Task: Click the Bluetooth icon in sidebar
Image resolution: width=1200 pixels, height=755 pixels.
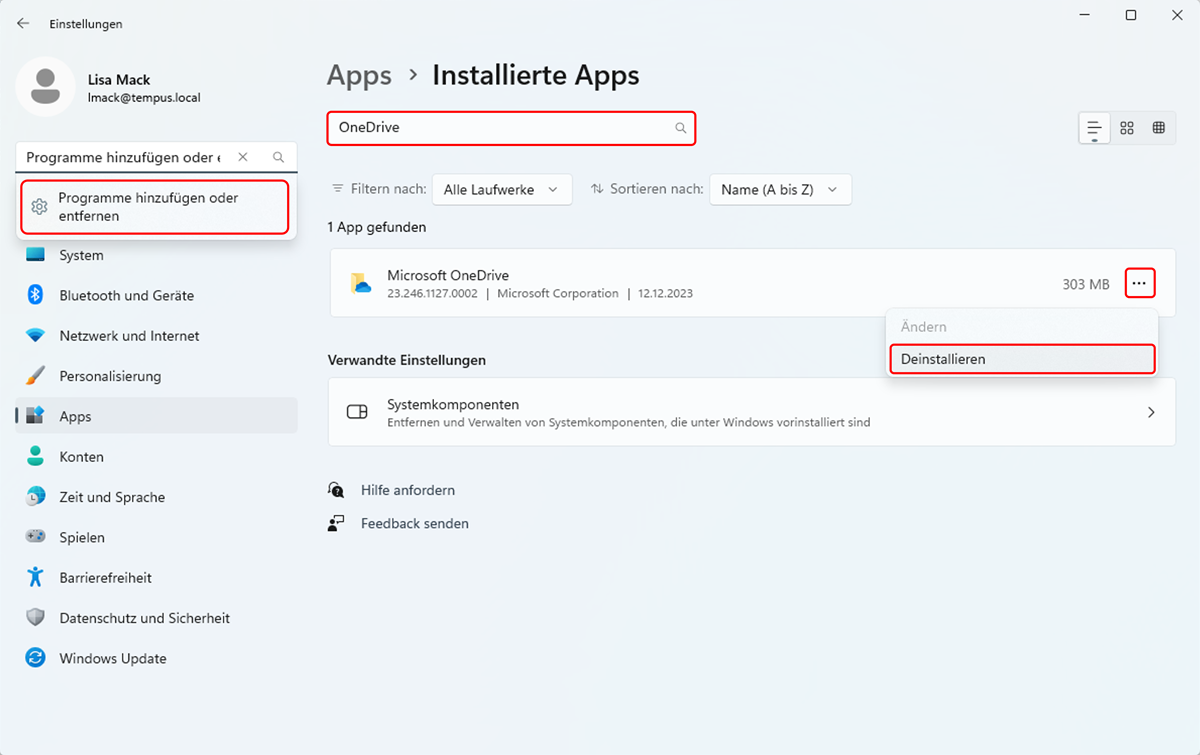Action: point(36,295)
